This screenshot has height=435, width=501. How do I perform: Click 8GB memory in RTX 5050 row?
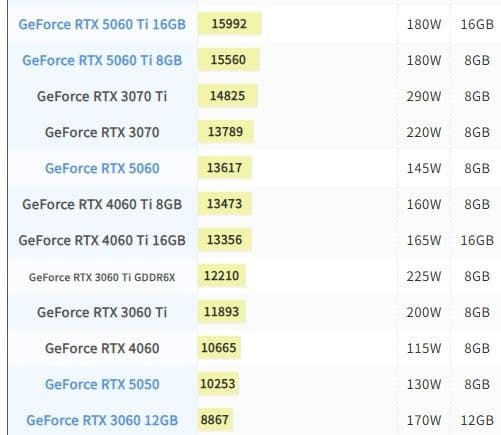click(x=477, y=384)
